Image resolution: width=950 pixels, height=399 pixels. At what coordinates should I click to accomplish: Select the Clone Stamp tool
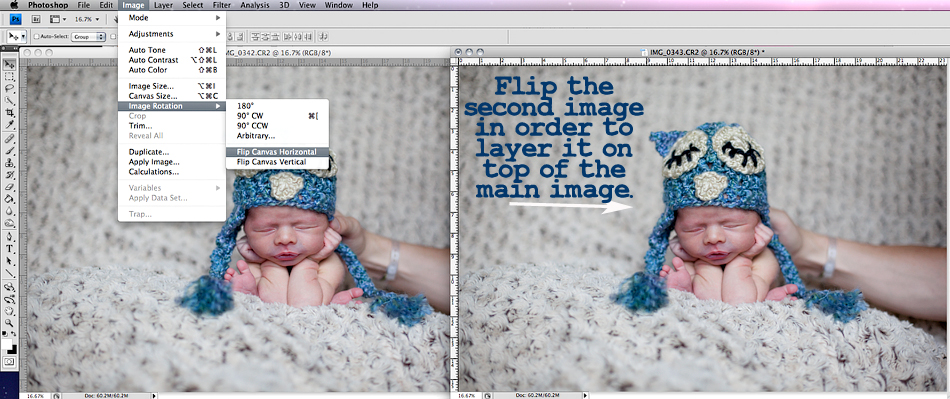click(x=10, y=163)
